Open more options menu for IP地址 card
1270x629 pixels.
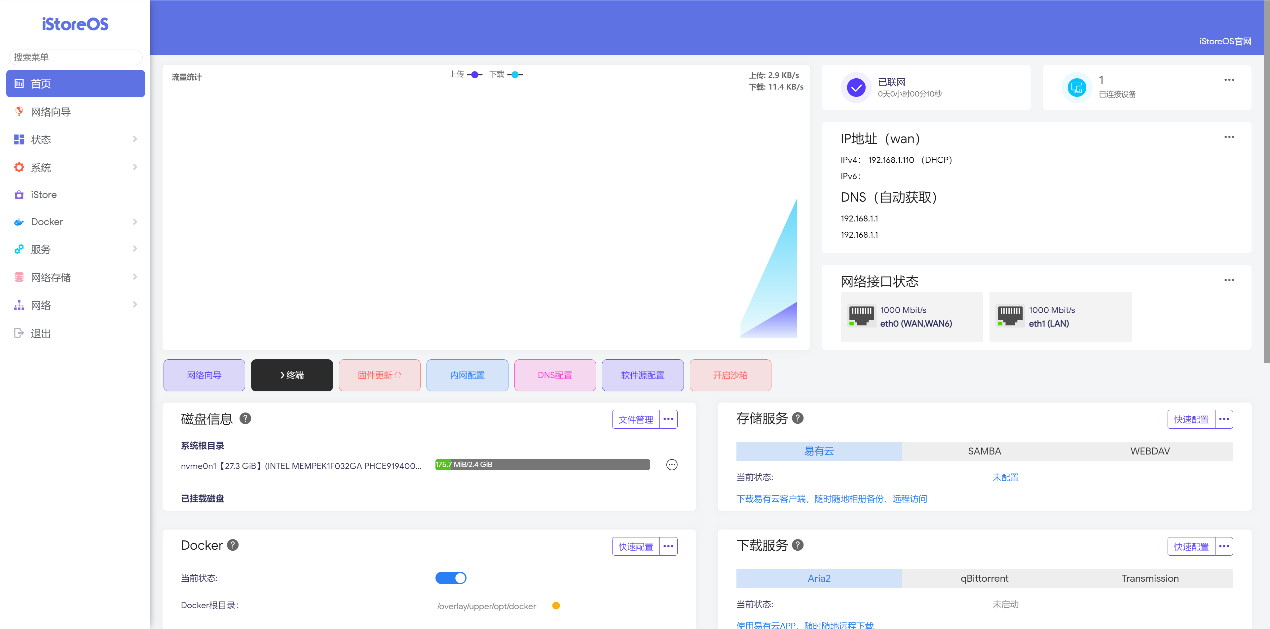pos(1229,137)
